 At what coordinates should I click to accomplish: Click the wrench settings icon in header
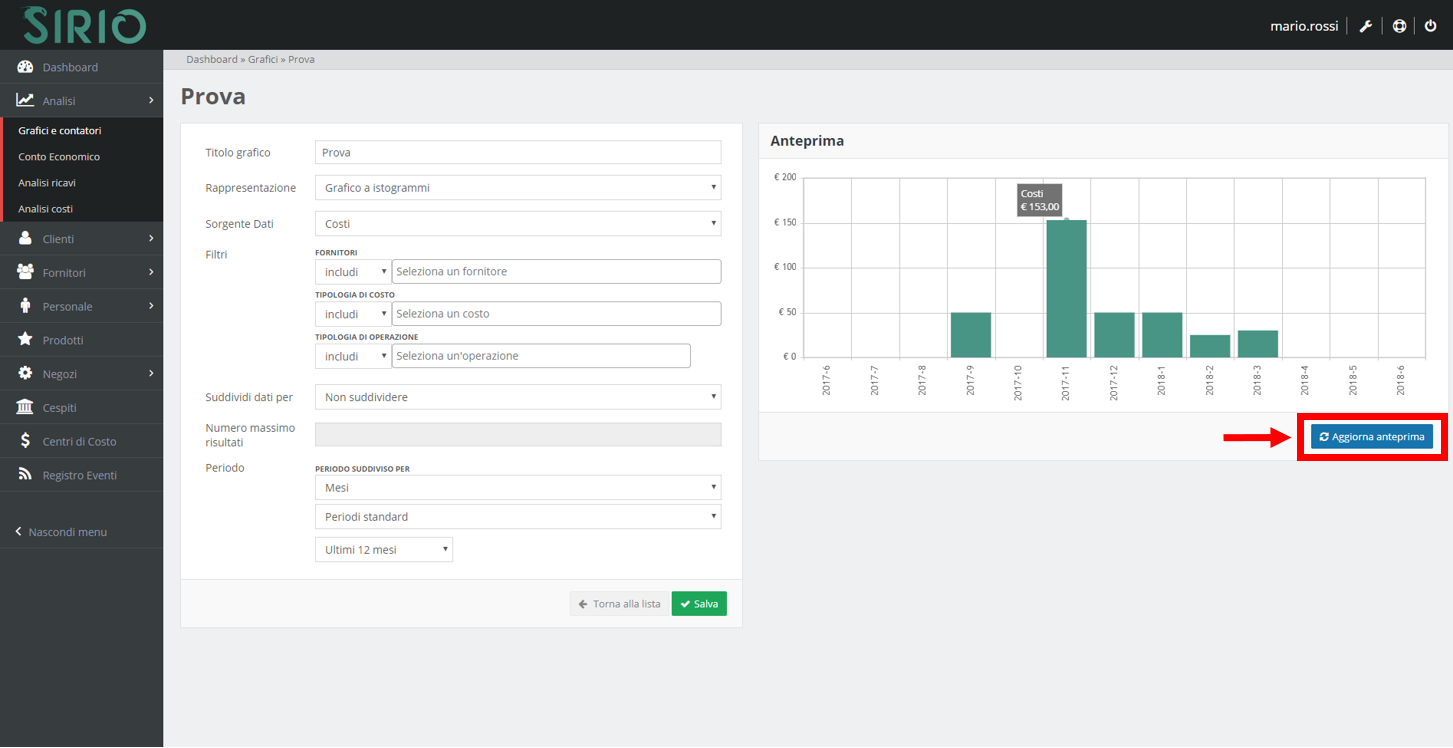point(1365,26)
